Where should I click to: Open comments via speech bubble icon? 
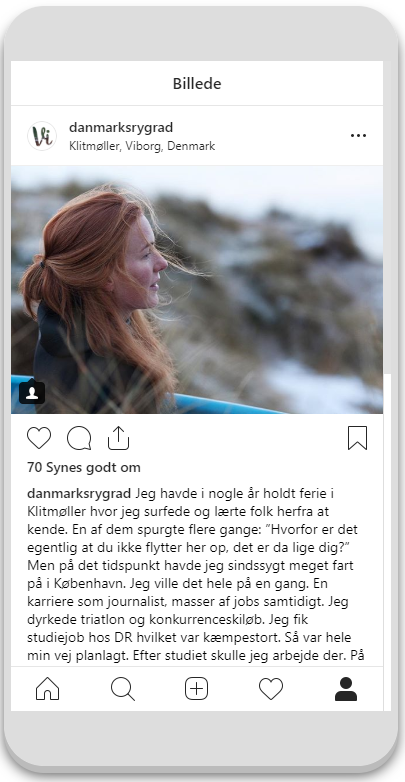click(79, 438)
